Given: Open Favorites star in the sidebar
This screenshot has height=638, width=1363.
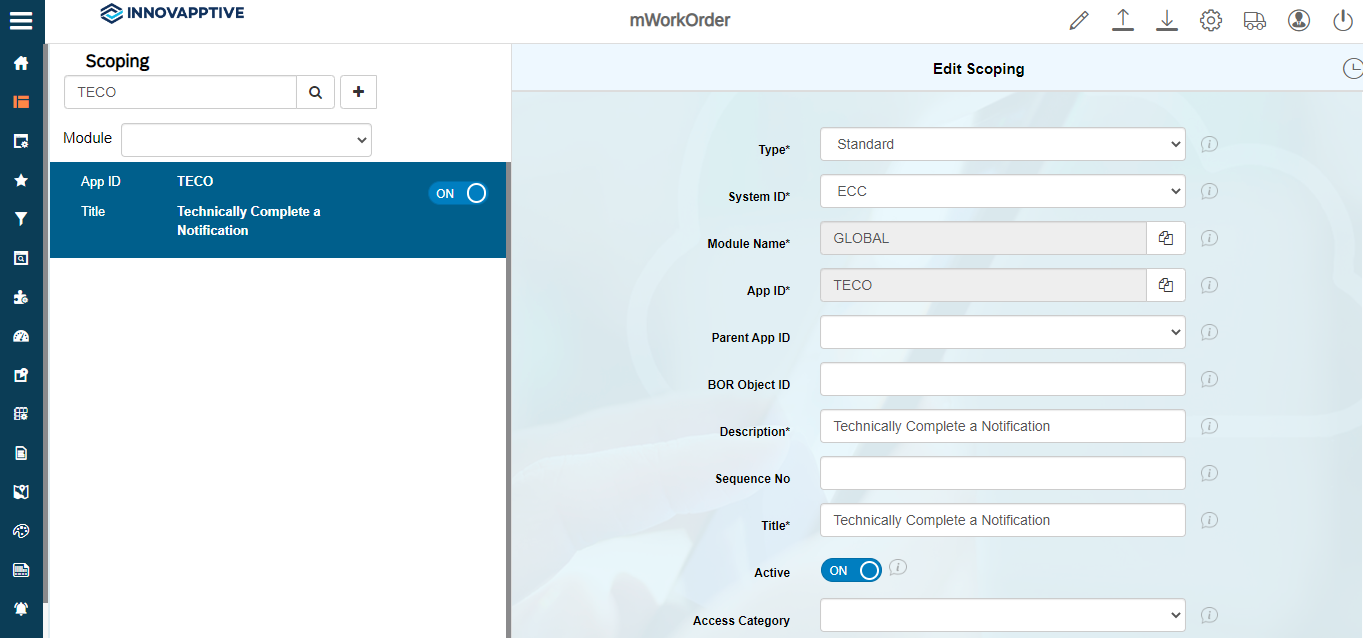Looking at the screenshot, I should 21,180.
